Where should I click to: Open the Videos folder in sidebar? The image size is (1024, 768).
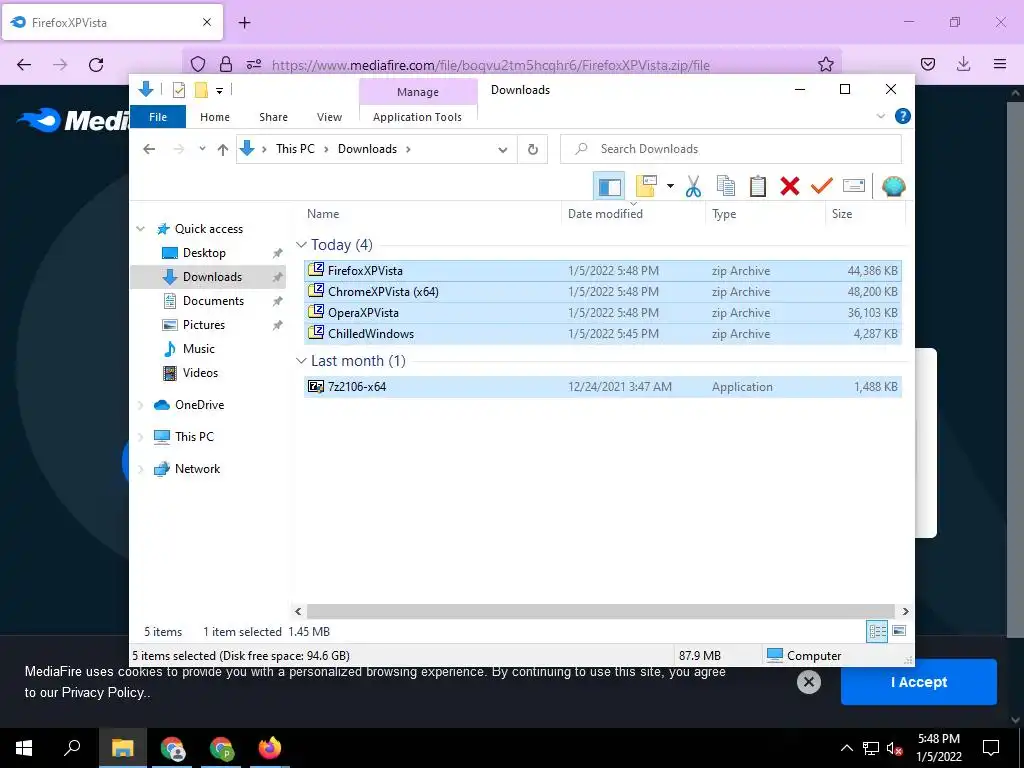point(200,373)
